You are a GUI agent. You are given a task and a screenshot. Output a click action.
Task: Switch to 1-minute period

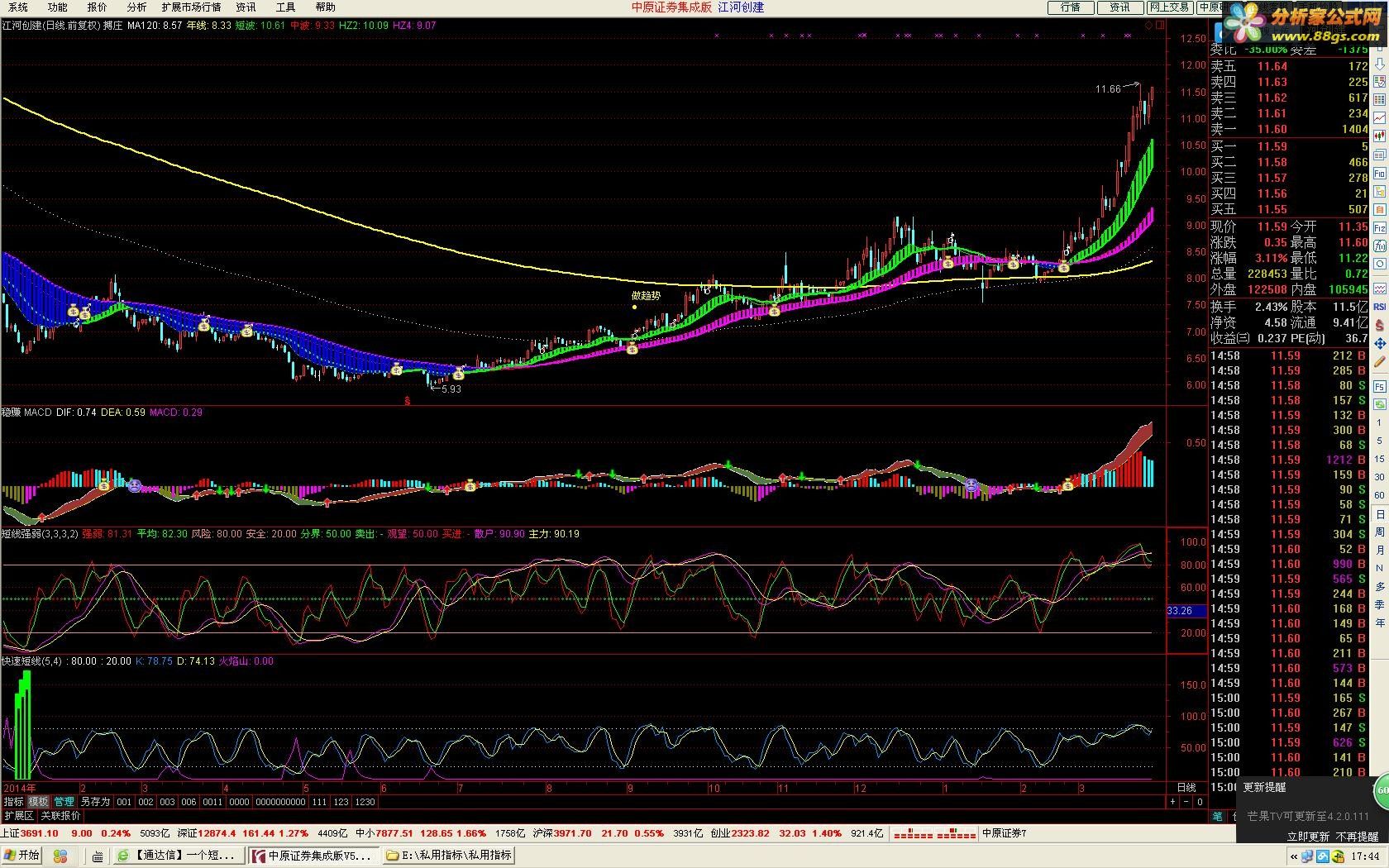1379,422
